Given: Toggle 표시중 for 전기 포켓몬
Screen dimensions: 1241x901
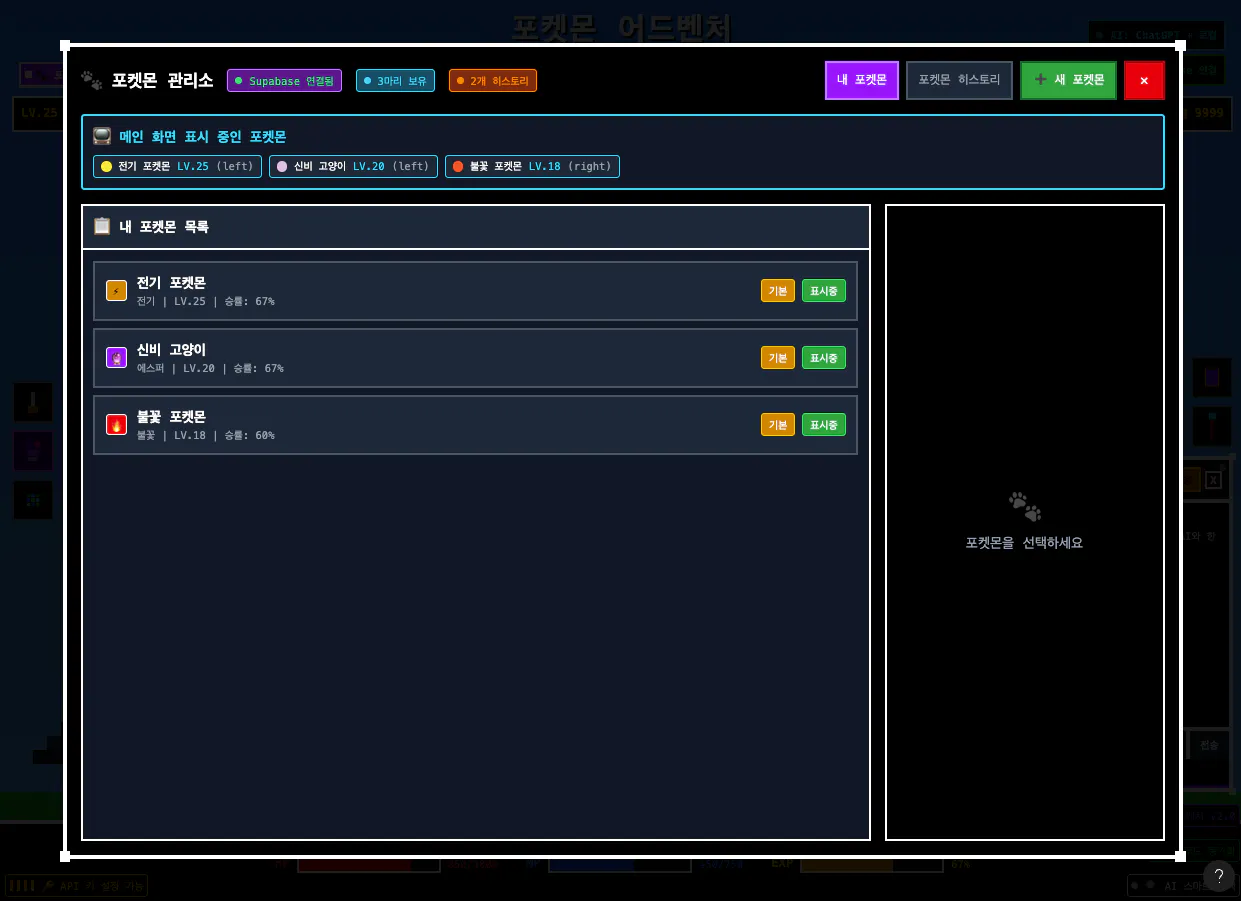Looking at the screenshot, I should [824, 291].
